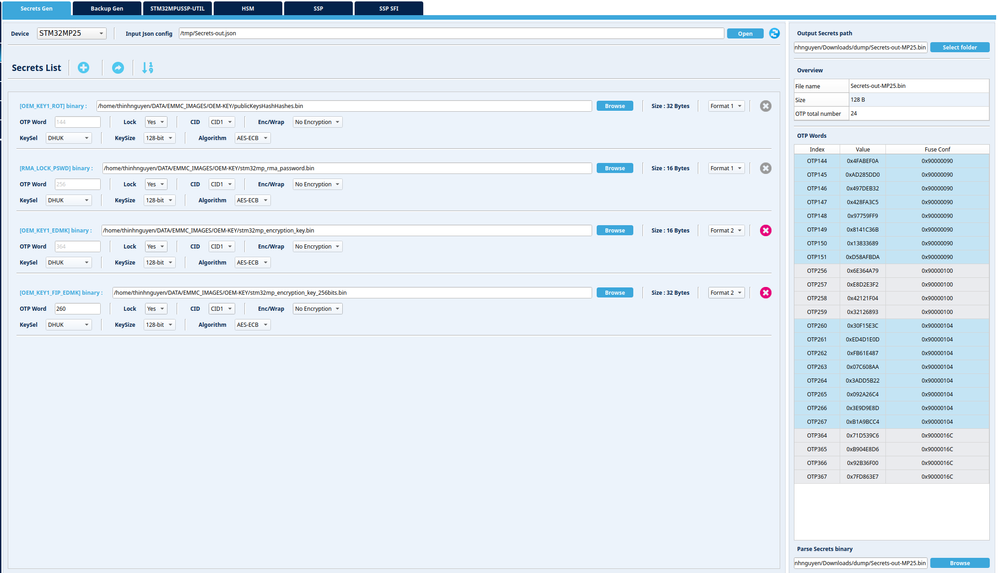Open the CID dropdown for OEM_KEY1_EDMK

(221, 247)
